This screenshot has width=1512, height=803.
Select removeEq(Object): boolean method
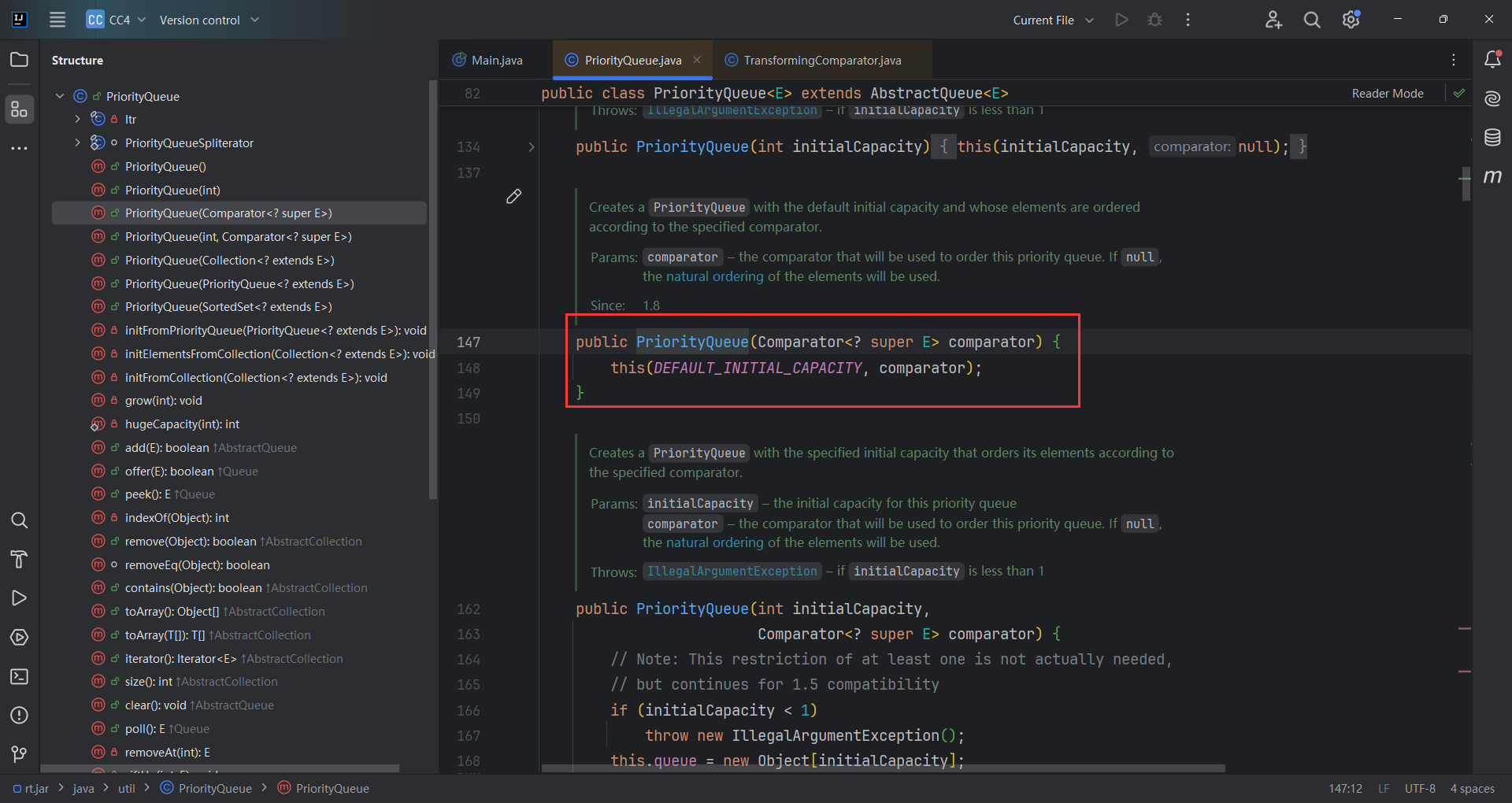[x=197, y=564]
